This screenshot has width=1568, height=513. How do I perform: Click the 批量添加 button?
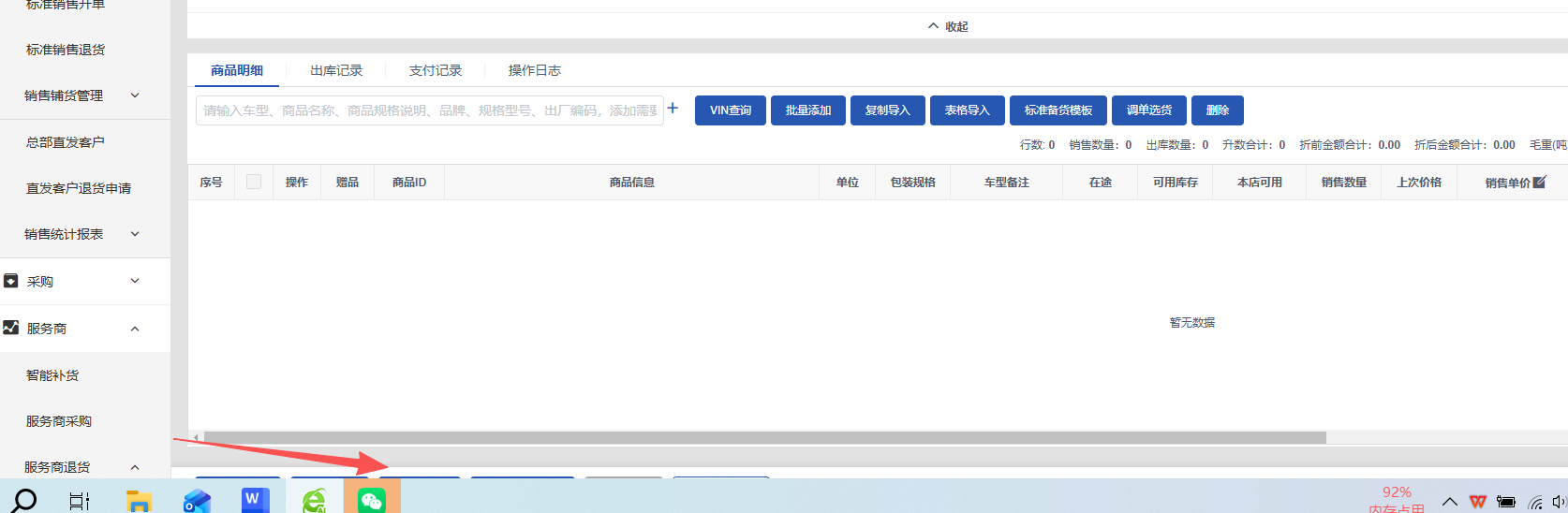[x=808, y=110]
